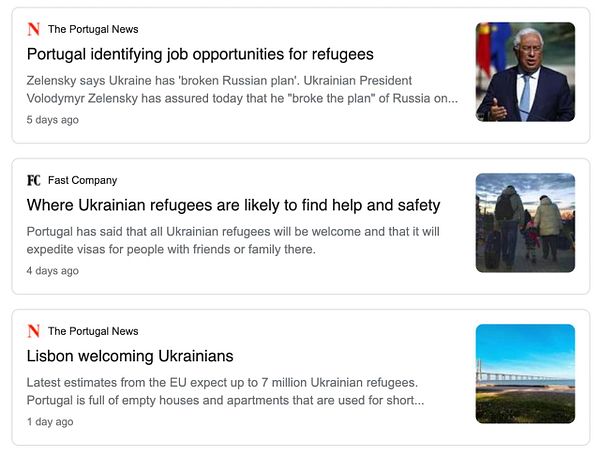Click the '4 days ago' timestamp
600x455 pixels.
click(52, 271)
